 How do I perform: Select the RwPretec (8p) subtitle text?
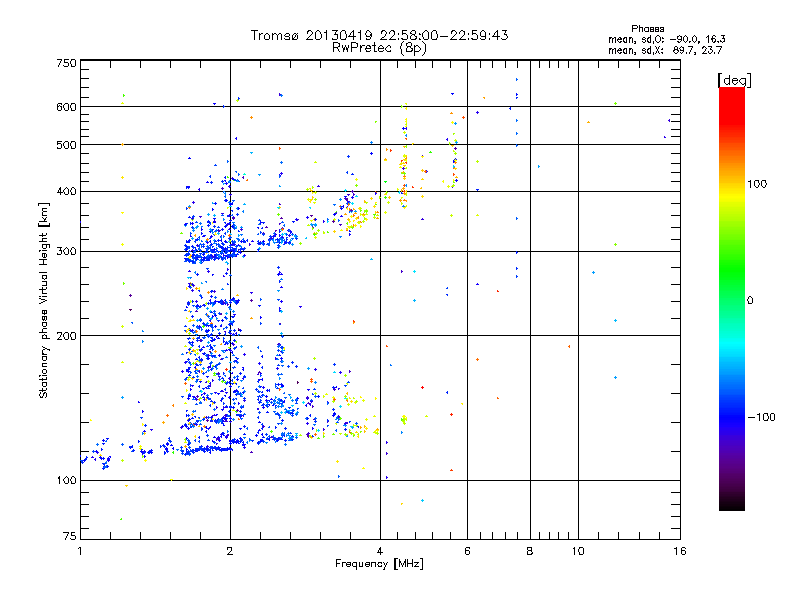[x=379, y=47]
